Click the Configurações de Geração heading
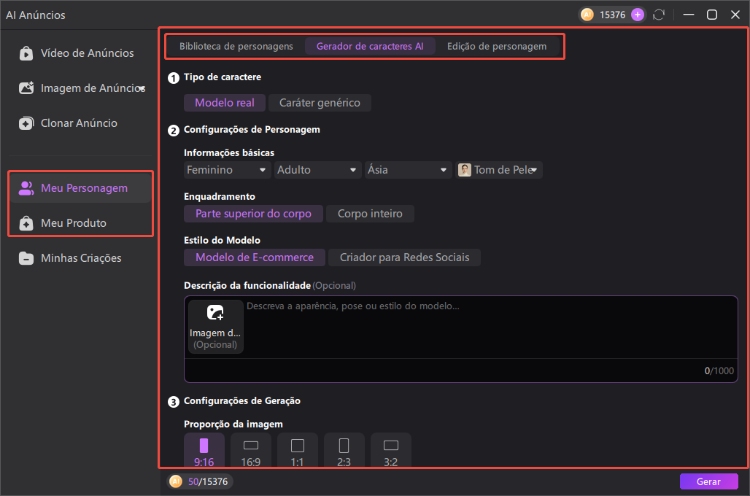Viewport: 750px width, 496px height. click(242, 401)
